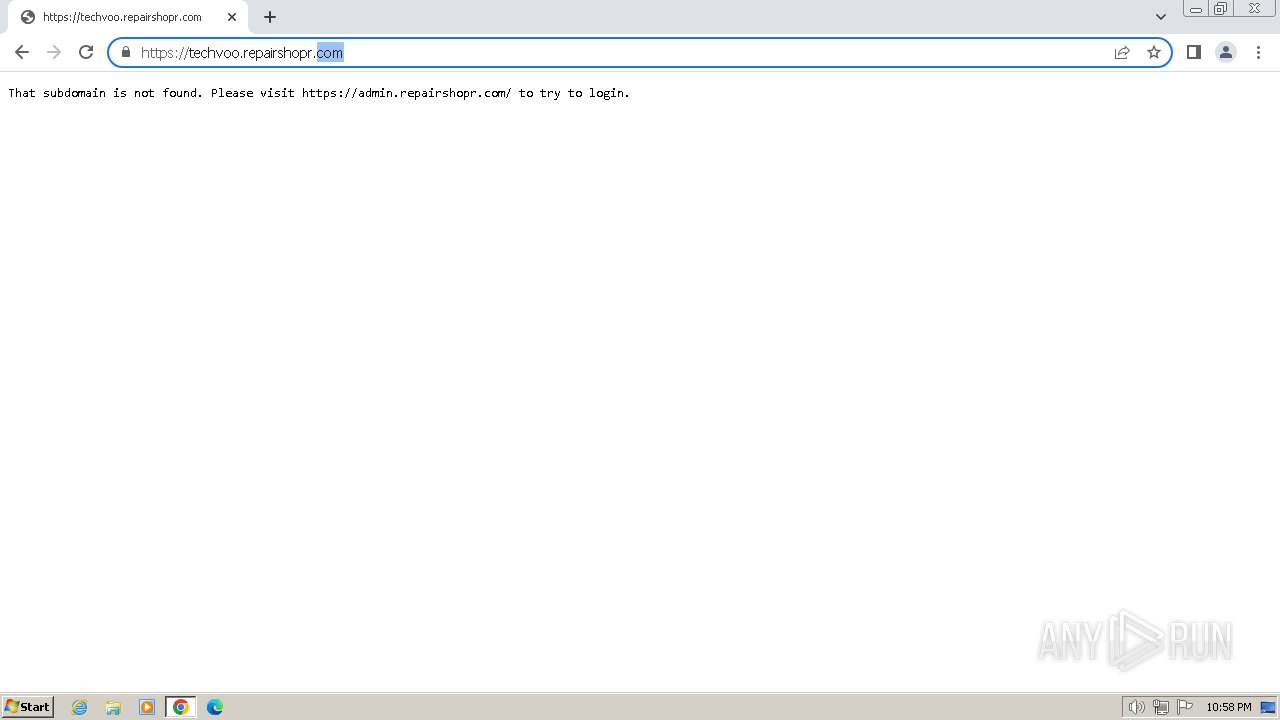
Task: Open Windows Media Player from the taskbar
Action: tap(147, 707)
